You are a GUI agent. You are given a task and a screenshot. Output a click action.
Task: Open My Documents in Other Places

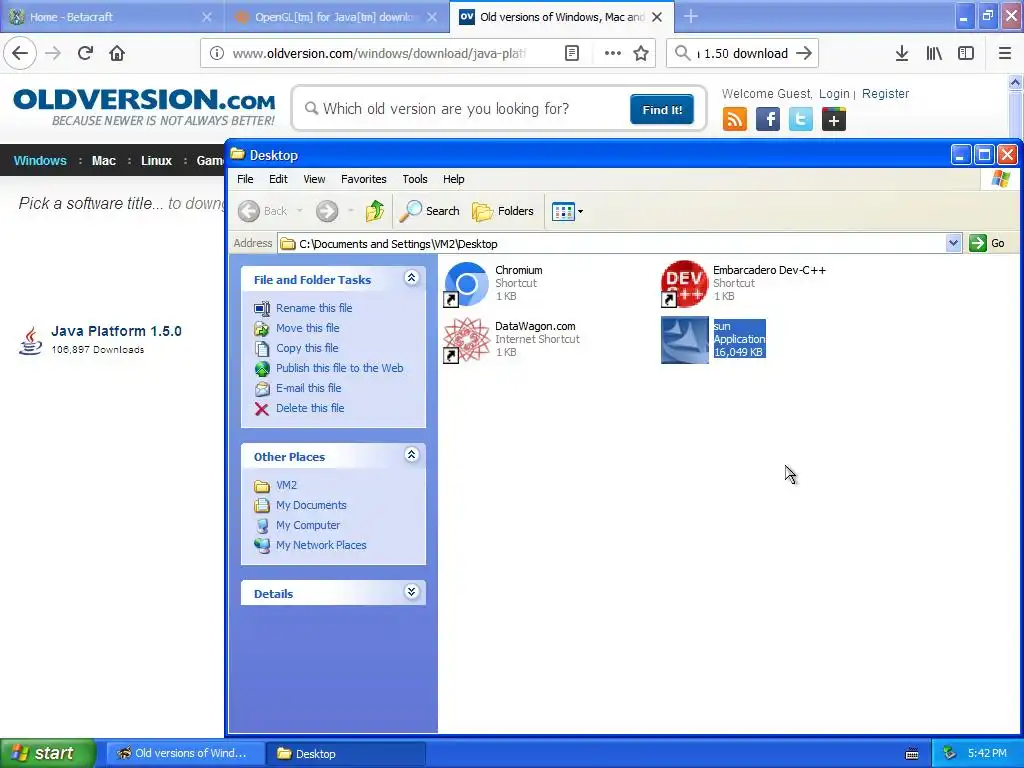[x=311, y=505]
